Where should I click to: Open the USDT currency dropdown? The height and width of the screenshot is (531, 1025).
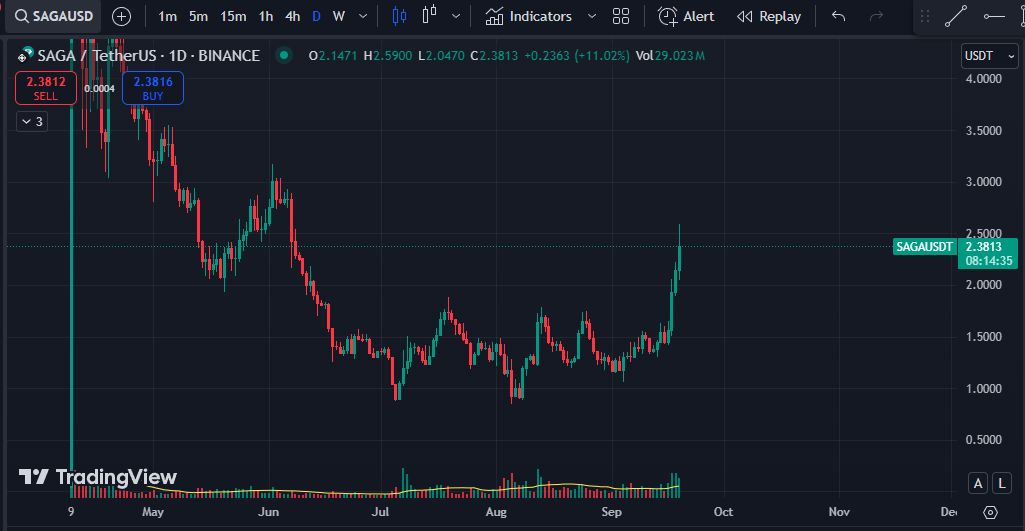coord(989,56)
